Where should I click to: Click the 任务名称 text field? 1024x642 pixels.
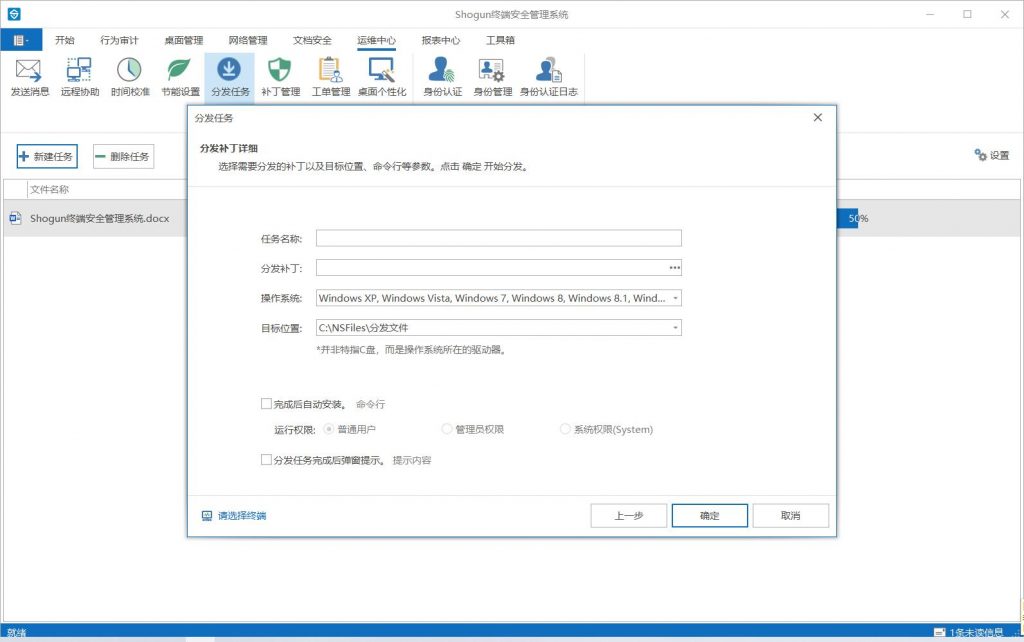498,238
